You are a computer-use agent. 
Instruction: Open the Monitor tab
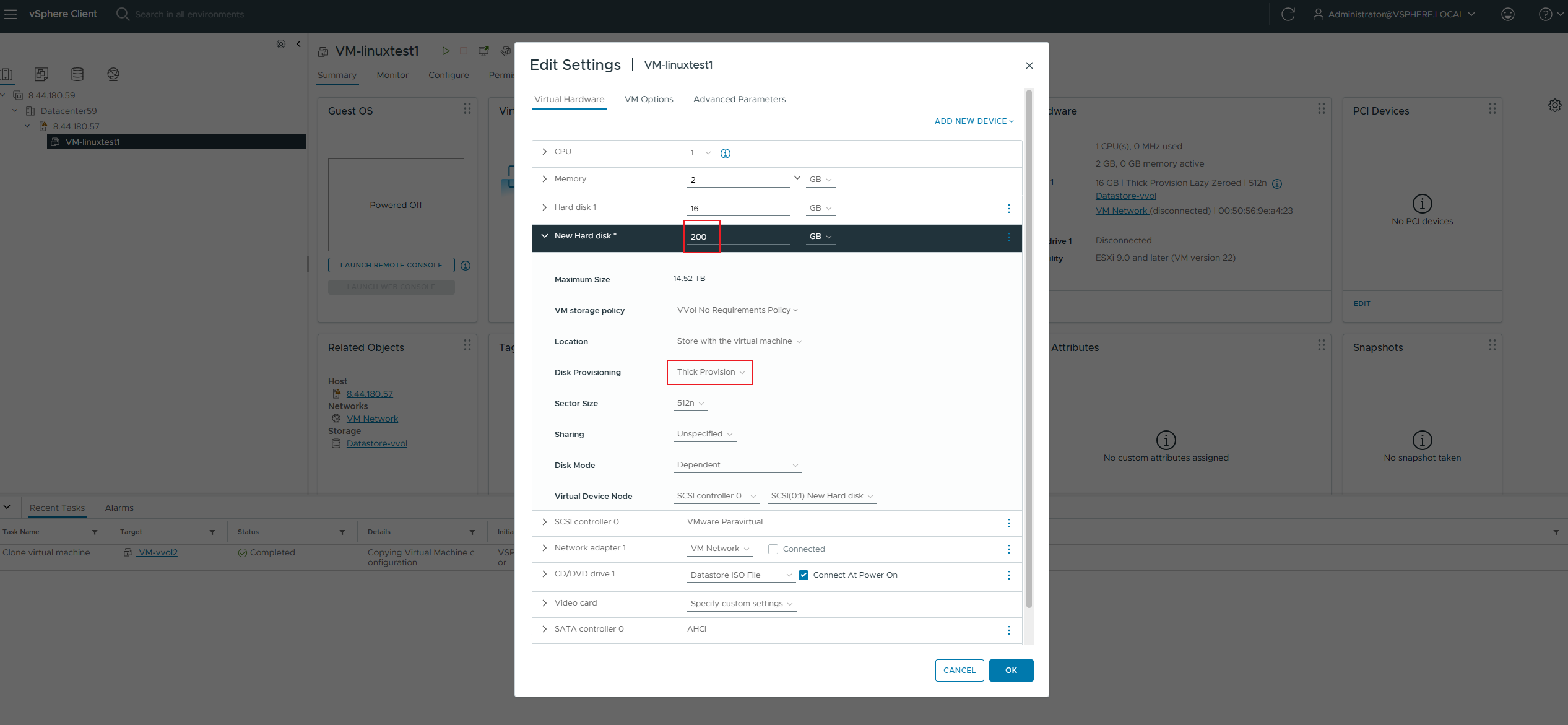392,75
